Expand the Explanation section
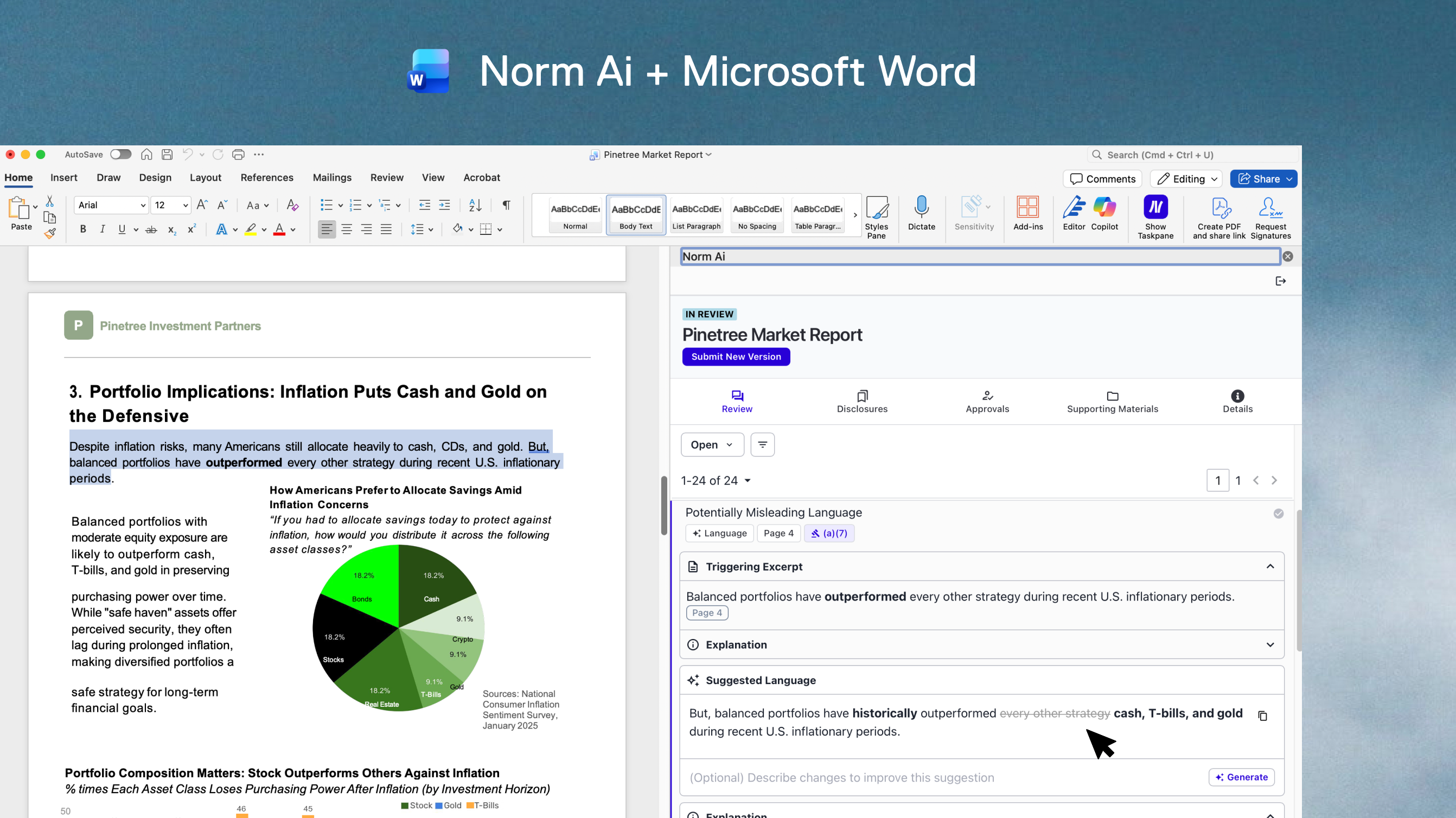Screen dimensions: 1456x818 pyautogui.click(x=1269, y=645)
